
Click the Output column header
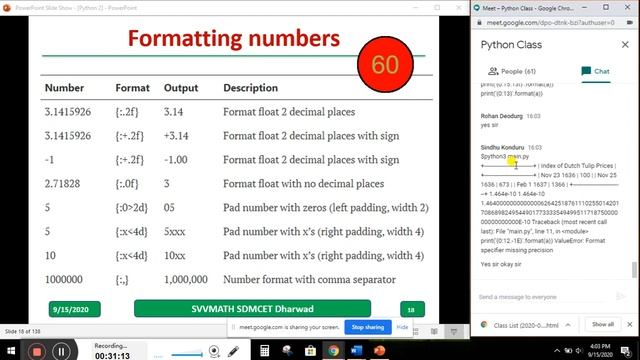click(x=181, y=88)
